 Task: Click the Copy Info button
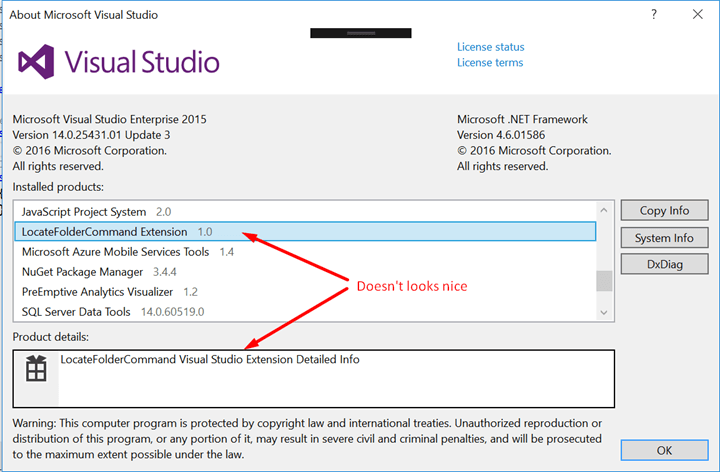[664, 210]
